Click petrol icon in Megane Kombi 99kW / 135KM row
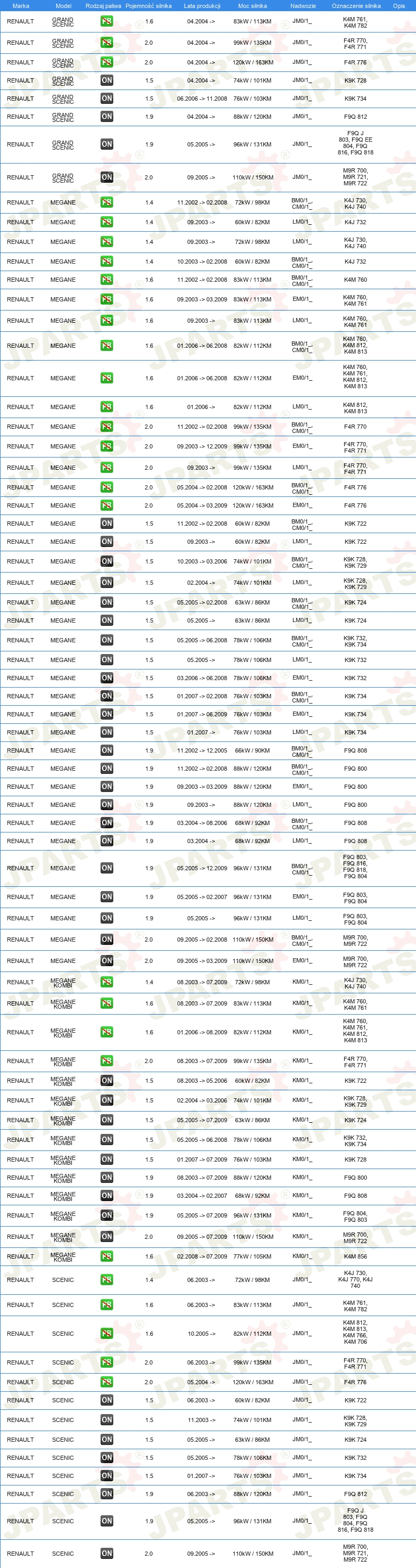The image size is (416, 1568). tap(106, 1061)
